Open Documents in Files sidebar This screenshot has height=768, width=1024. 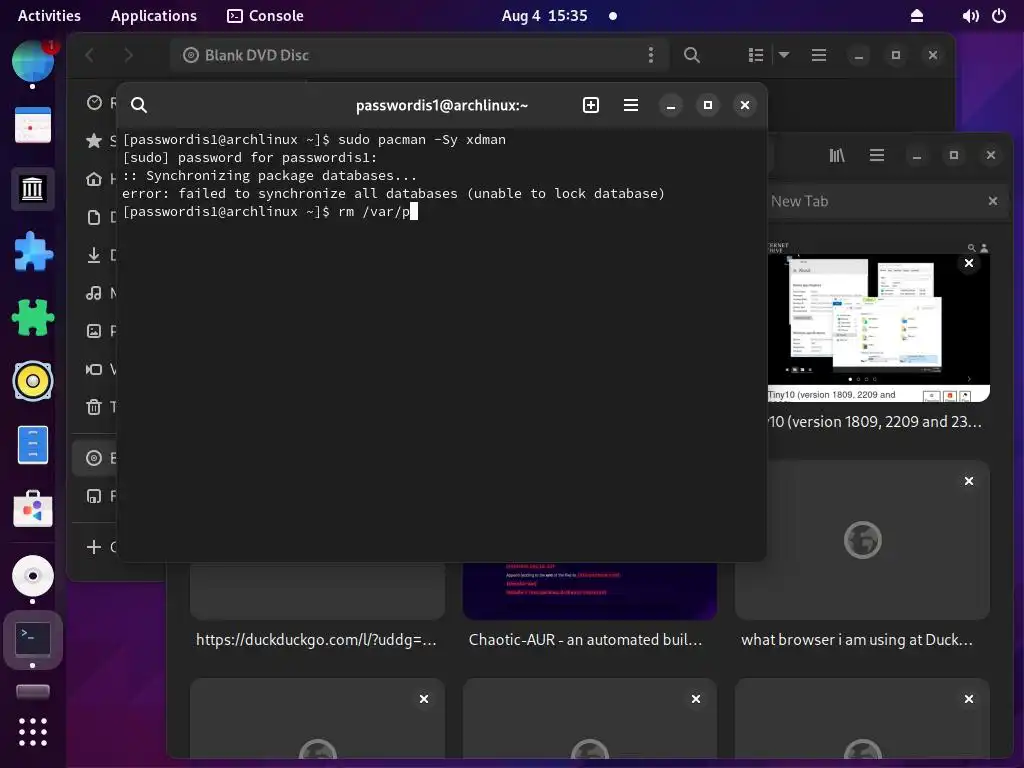tap(95, 217)
